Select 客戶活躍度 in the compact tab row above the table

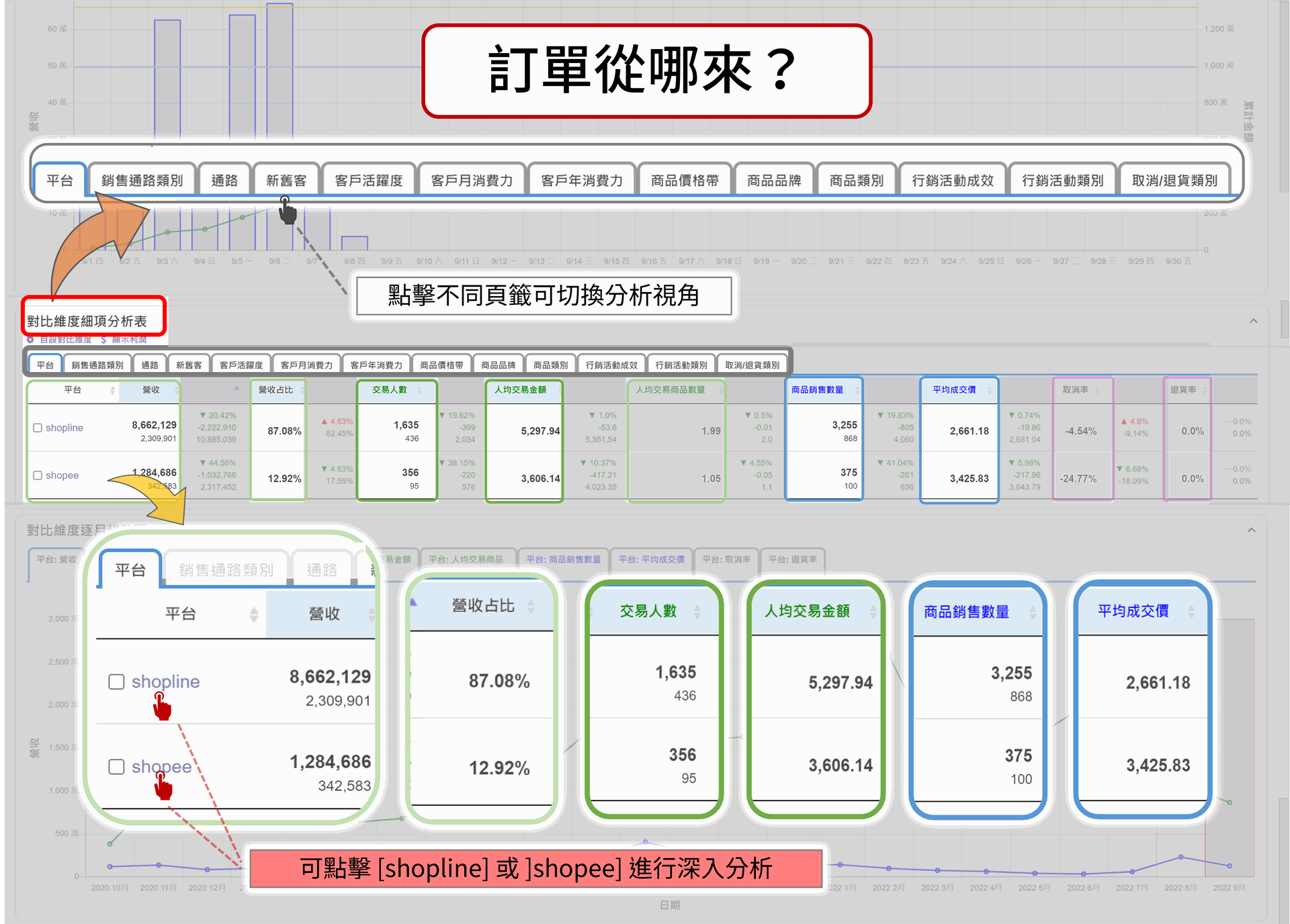(x=241, y=365)
